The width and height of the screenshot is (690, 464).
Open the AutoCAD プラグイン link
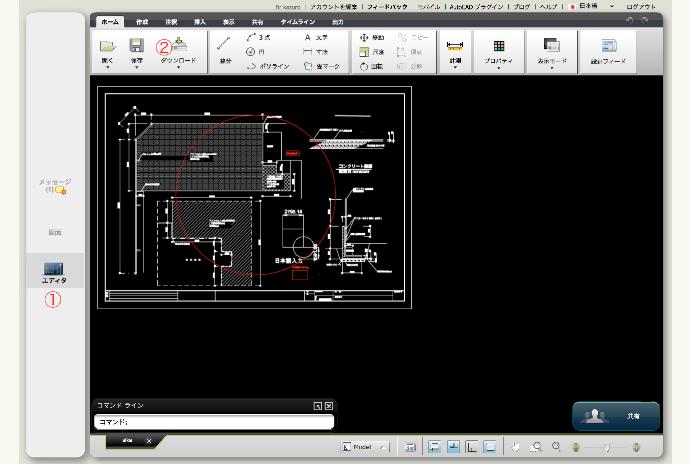(476, 7)
